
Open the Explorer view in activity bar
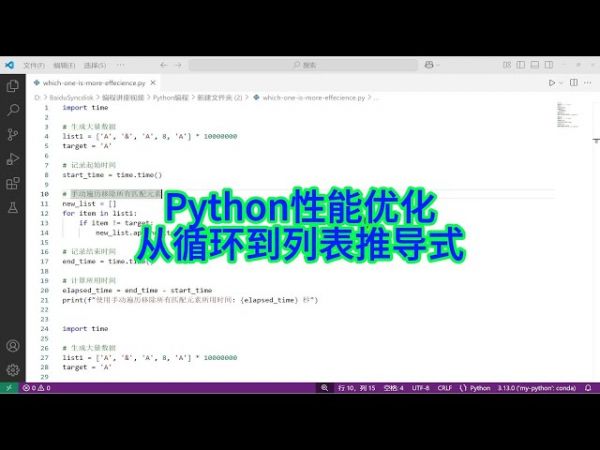pyautogui.click(x=13, y=86)
